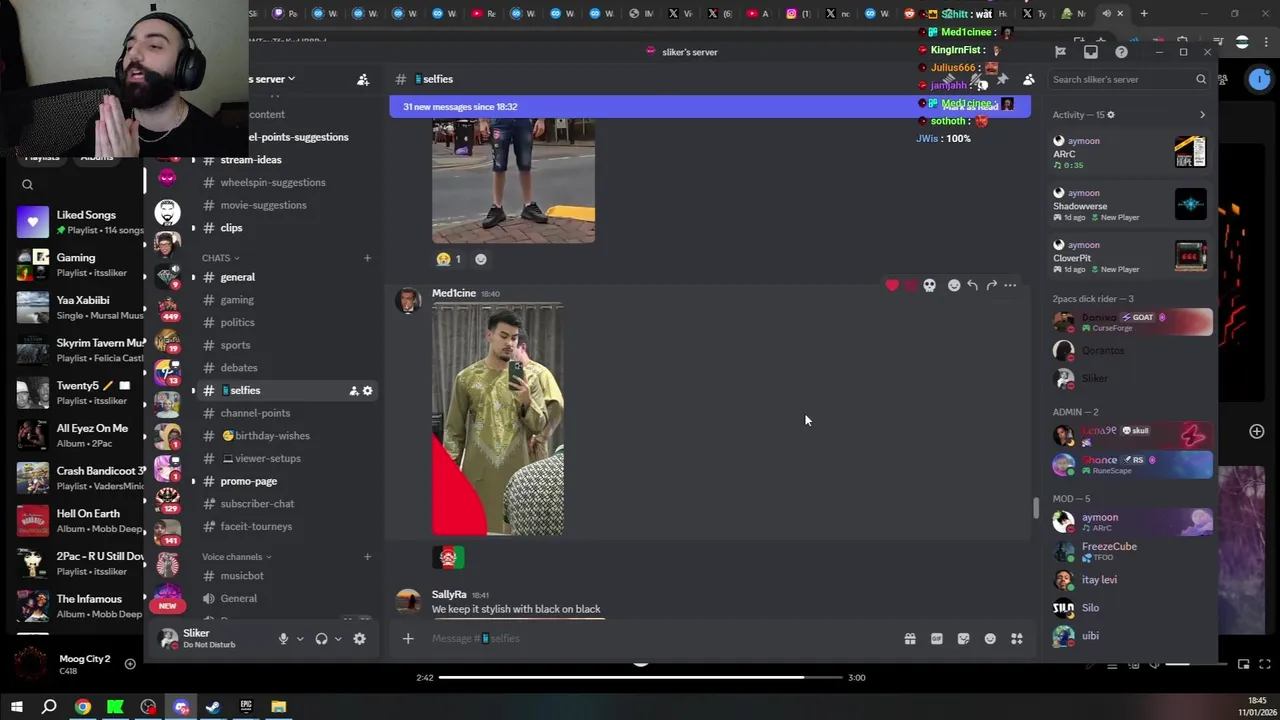Viewport: 1280px width, 720px height.
Task: Invite members via icon beside server name
Action: (363, 79)
